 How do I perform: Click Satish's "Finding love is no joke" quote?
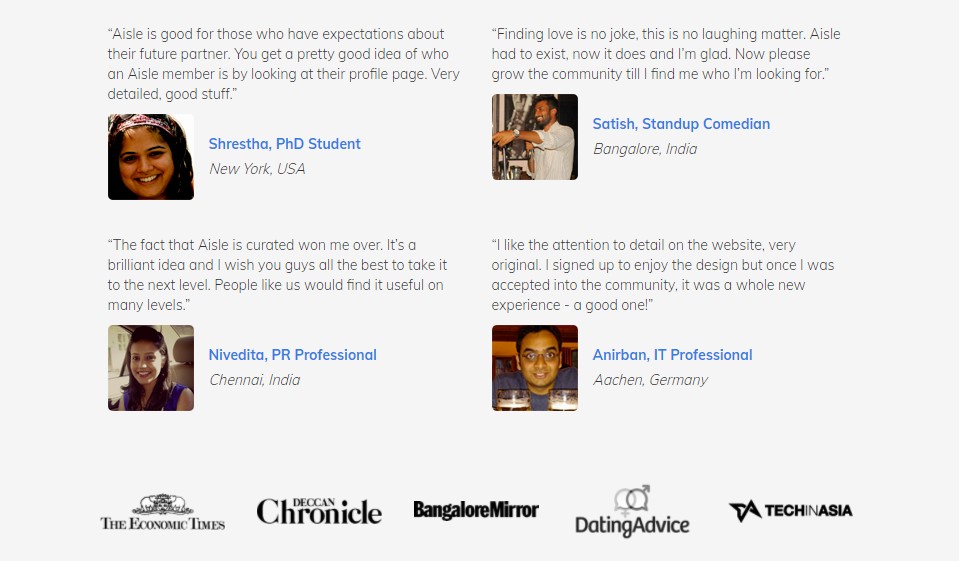tap(665, 54)
